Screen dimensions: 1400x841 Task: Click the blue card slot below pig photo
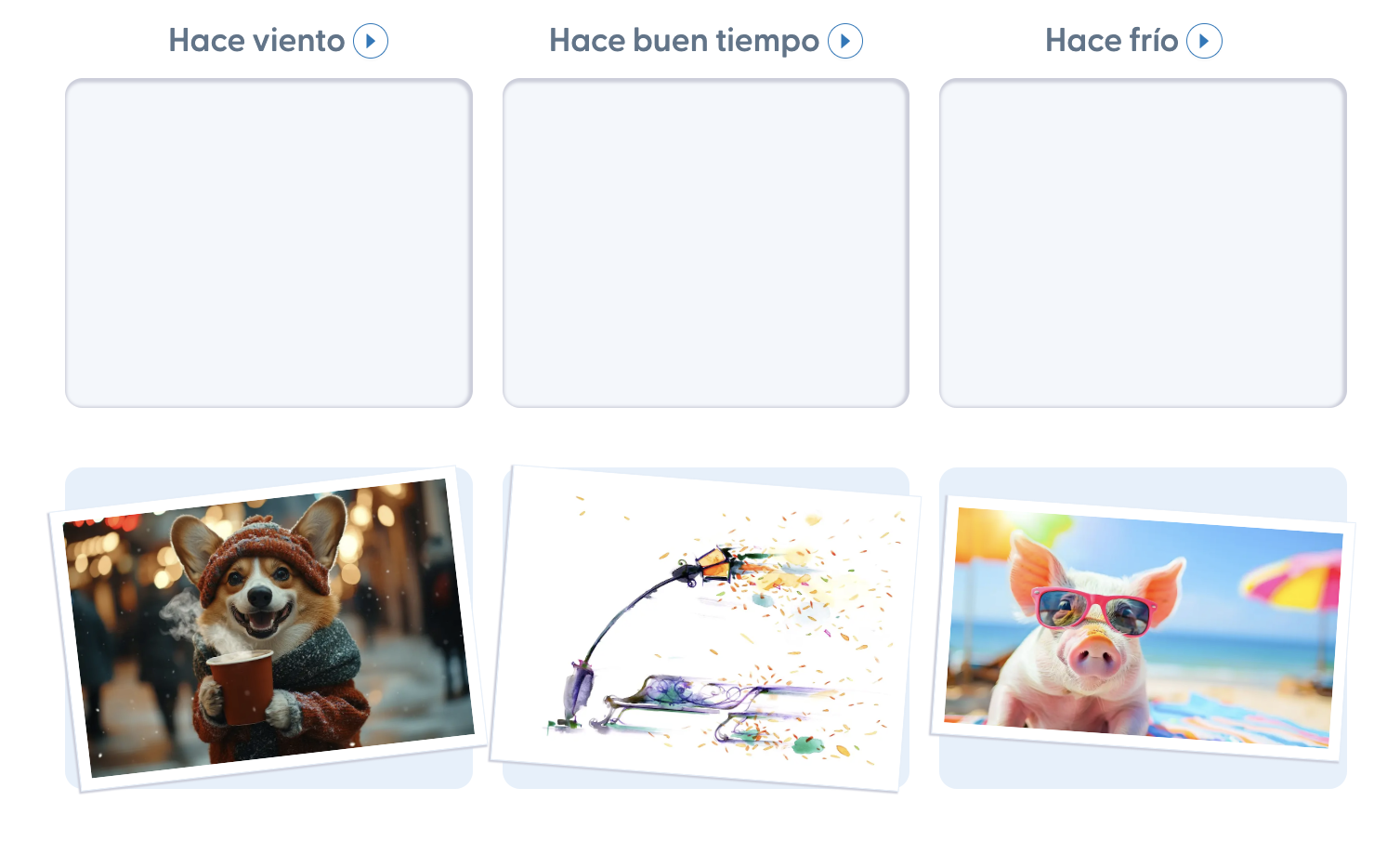1143,773
